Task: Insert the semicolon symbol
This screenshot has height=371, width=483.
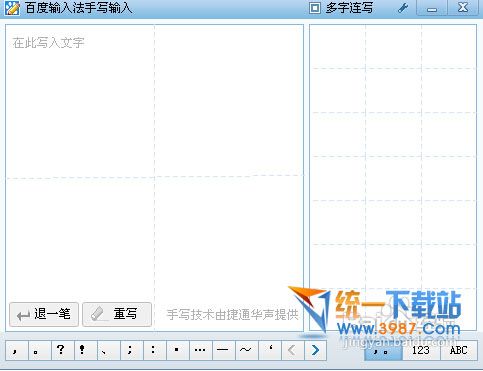Action: pyautogui.click(x=132, y=350)
